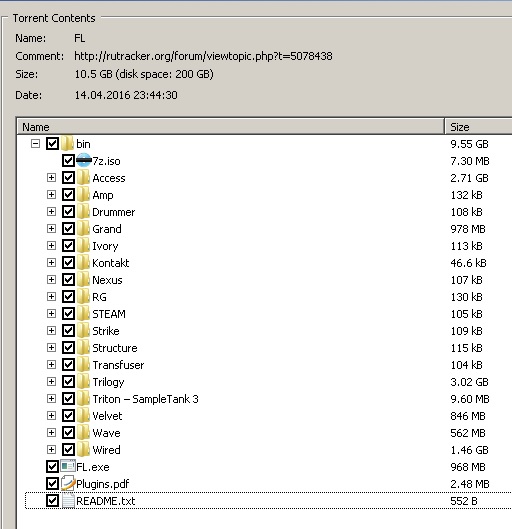This screenshot has height=529, width=512.
Task: Click the Wired folder icon
Action: coord(83,449)
